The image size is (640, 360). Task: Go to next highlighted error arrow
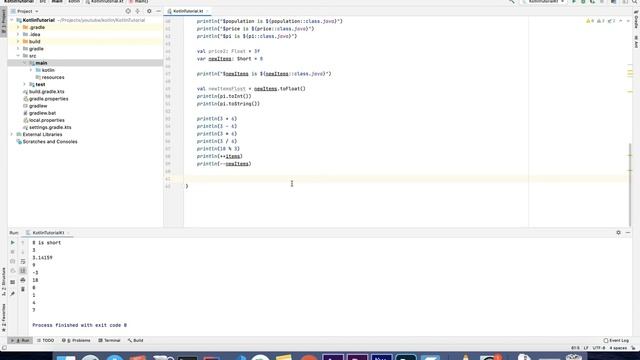pyautogui.click(x=628, y=21)
